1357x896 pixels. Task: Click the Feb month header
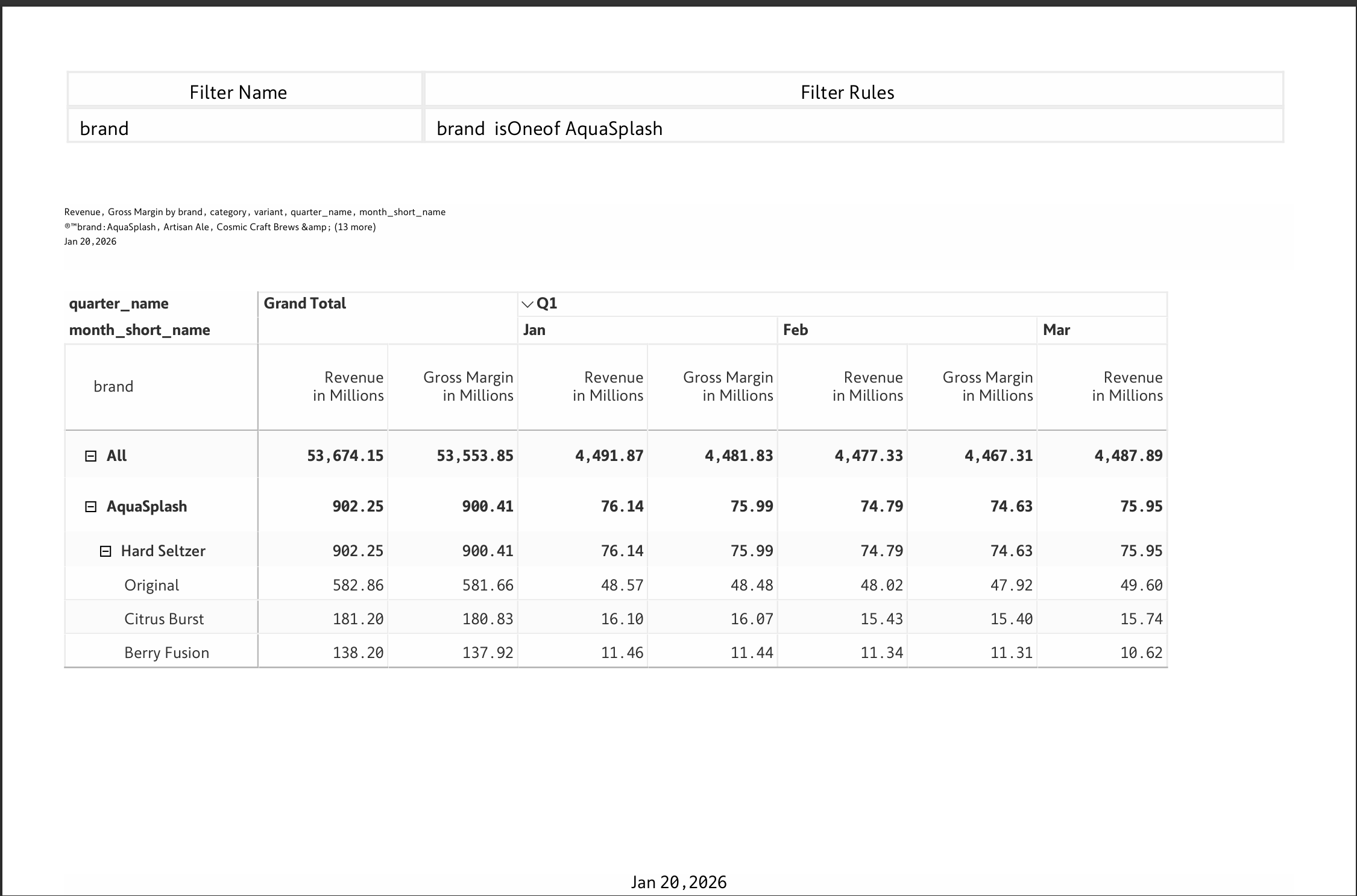[795, 330]
